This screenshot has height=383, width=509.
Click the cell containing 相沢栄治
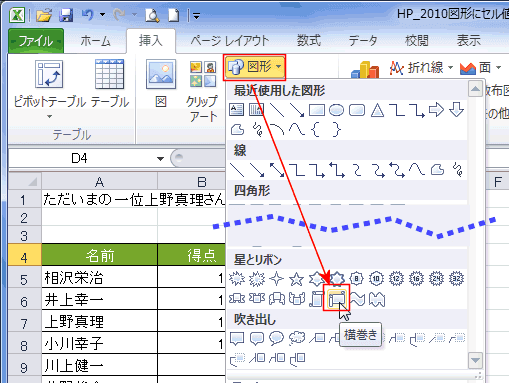[99, 277]
